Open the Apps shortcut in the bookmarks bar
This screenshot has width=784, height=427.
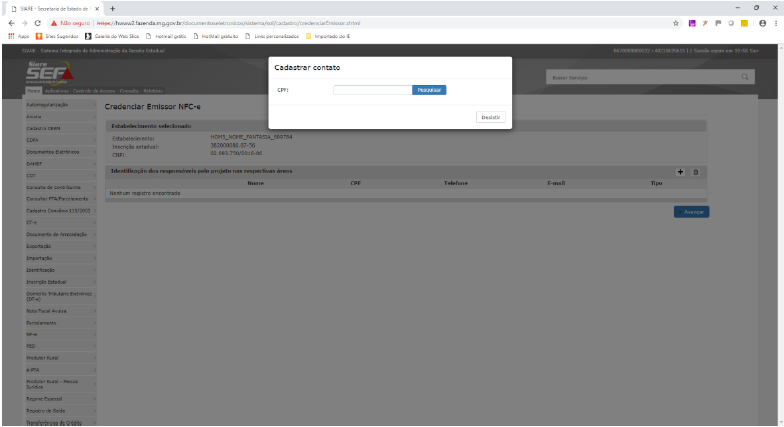[x=15, y=37]
